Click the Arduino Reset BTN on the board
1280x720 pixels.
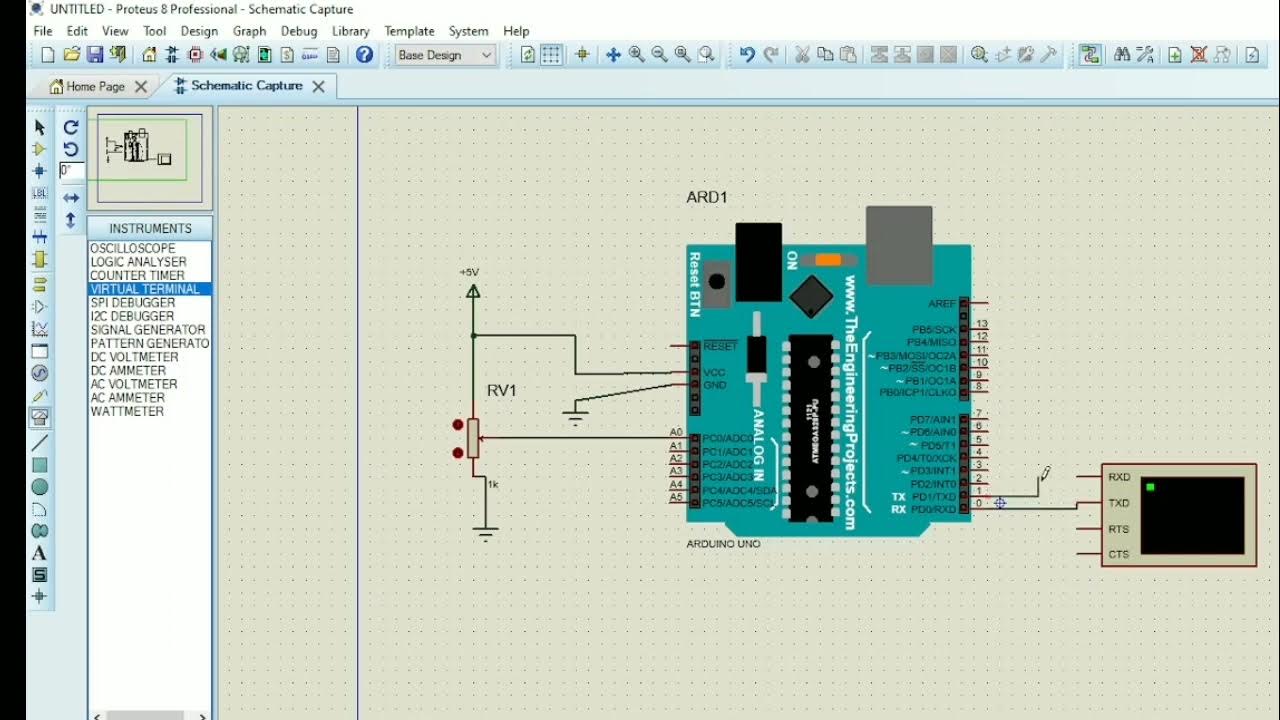716,282
